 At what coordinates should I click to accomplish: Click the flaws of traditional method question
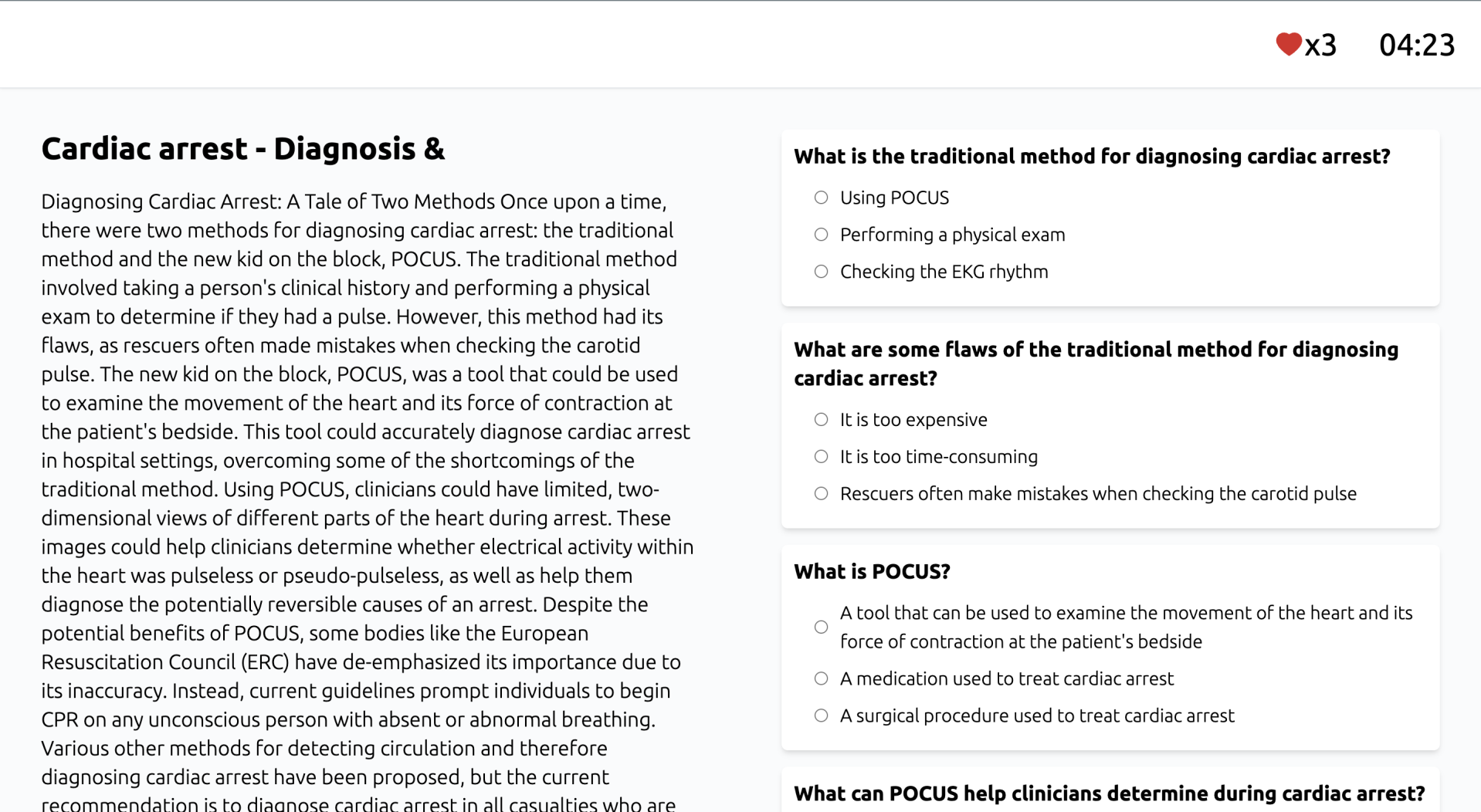(x=1096, y=364)
